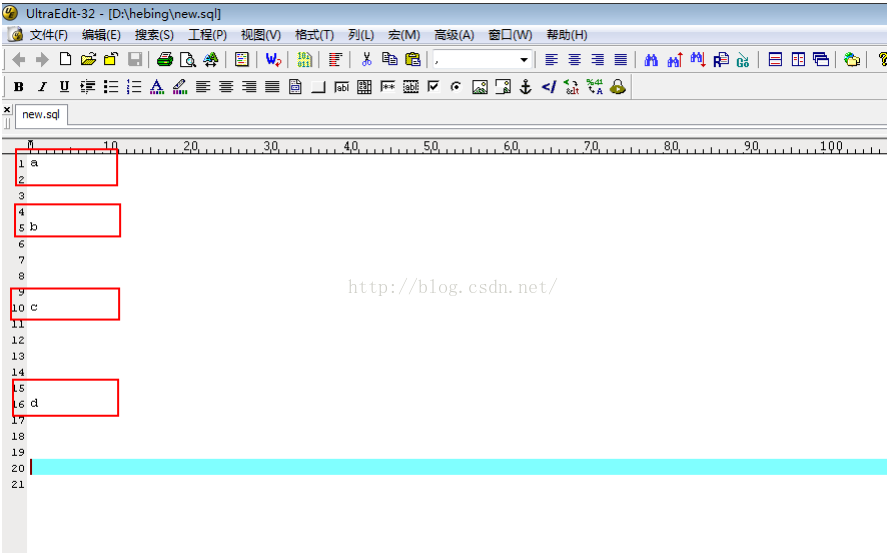Viewport: 887px width, 553px height.
Task: Apply bold with the B icon
Action: (x=19, y=87)
